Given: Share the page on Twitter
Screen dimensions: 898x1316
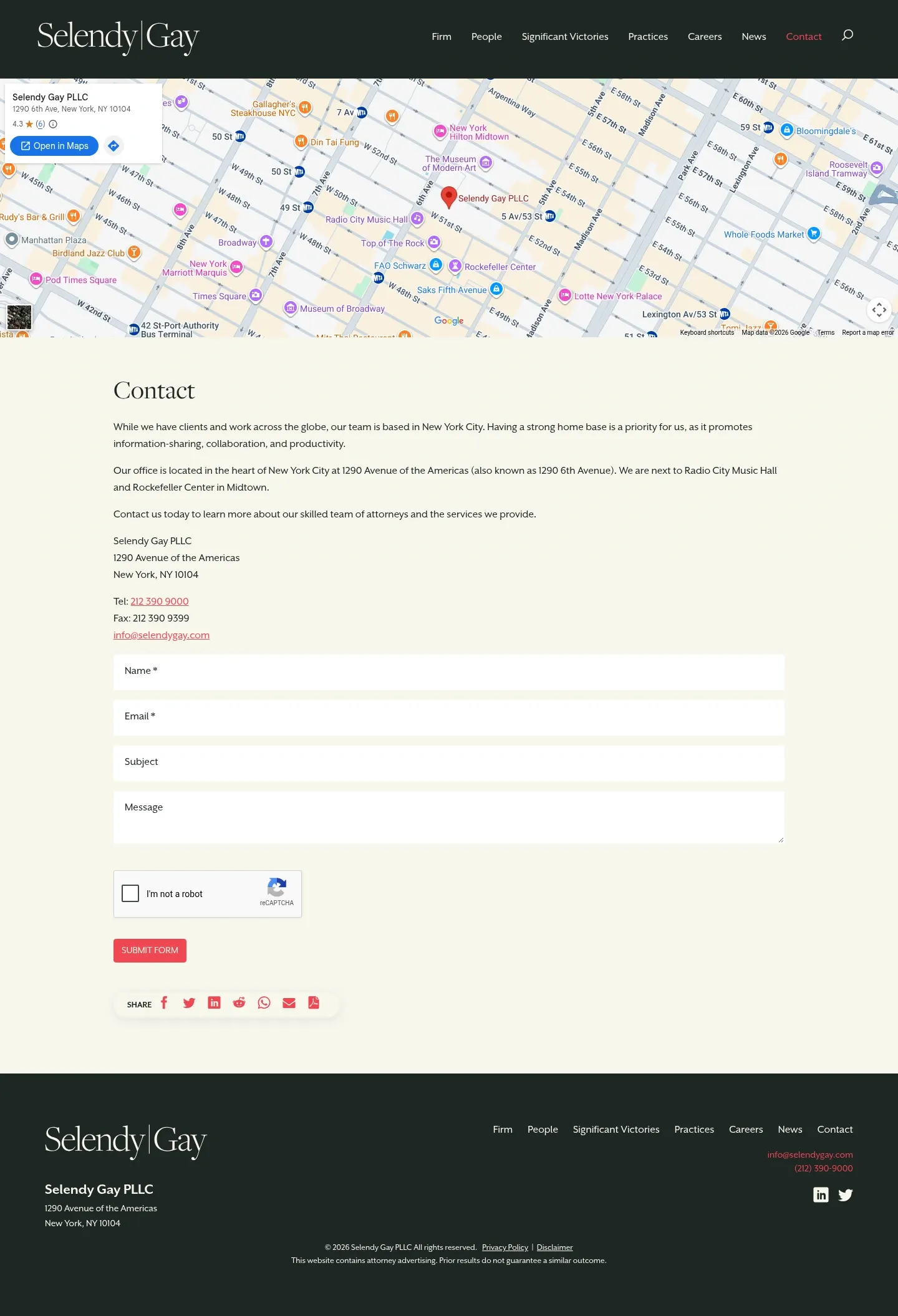Looking at the screenshot, I should click(x=189, y=1002).
